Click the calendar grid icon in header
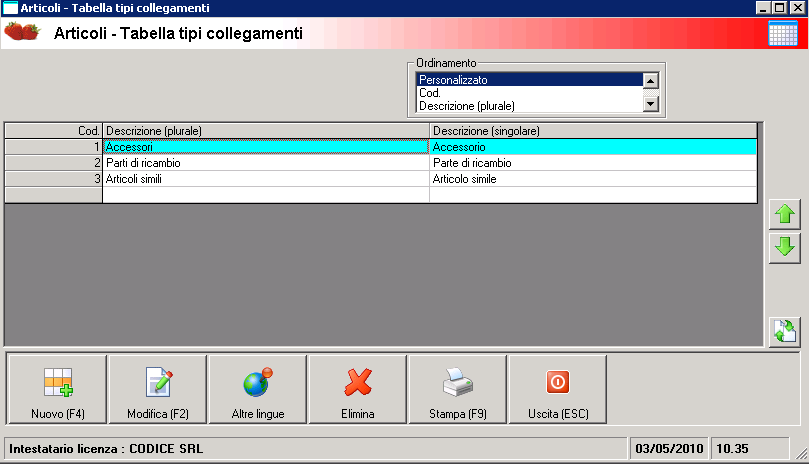 coord(783,34)
